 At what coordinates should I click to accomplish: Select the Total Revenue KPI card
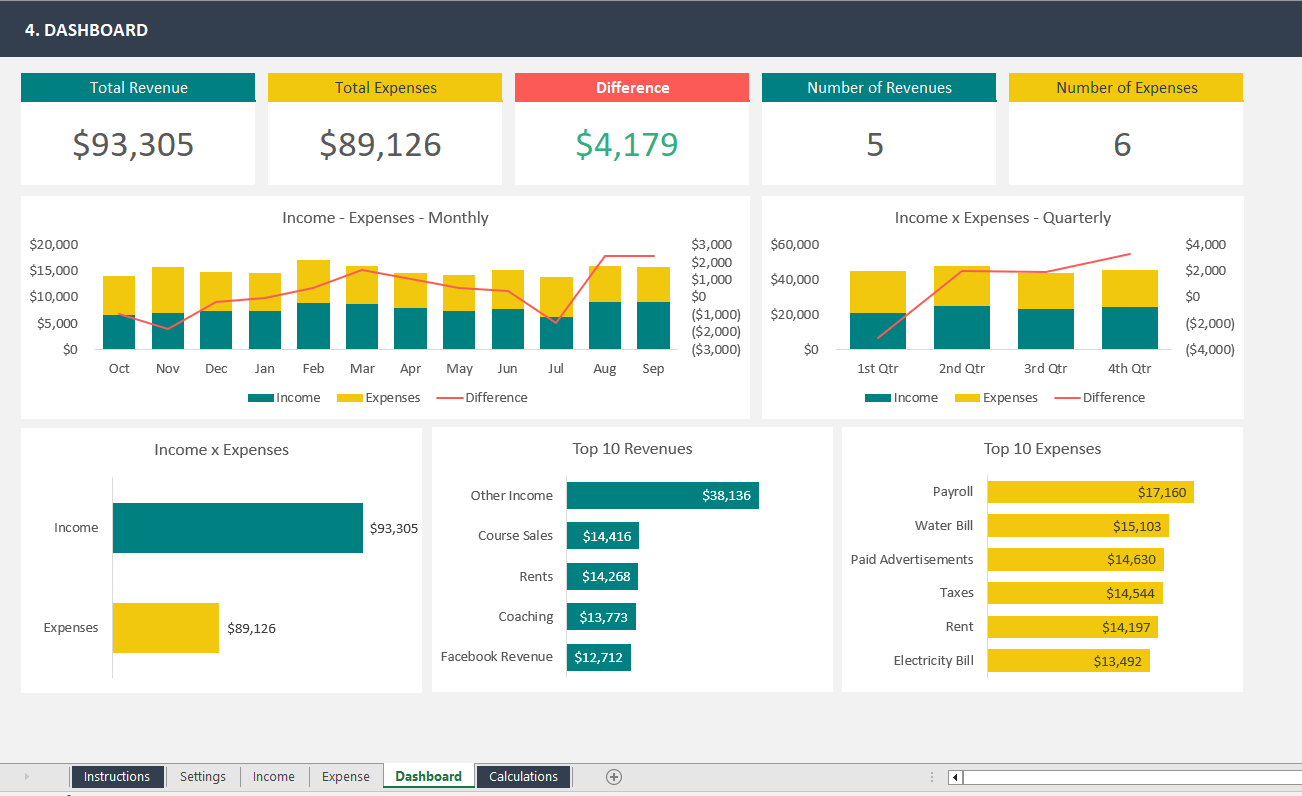click(137, 128)
